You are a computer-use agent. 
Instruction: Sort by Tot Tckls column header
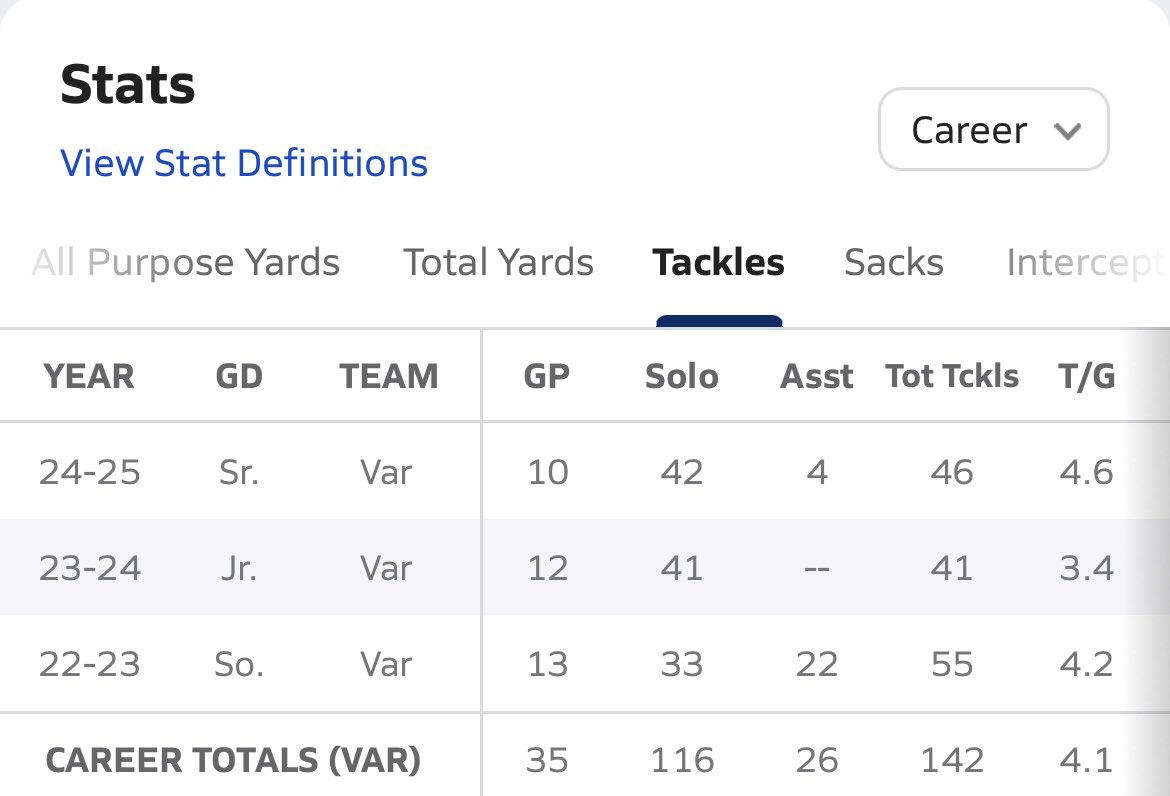click(952, 376)
